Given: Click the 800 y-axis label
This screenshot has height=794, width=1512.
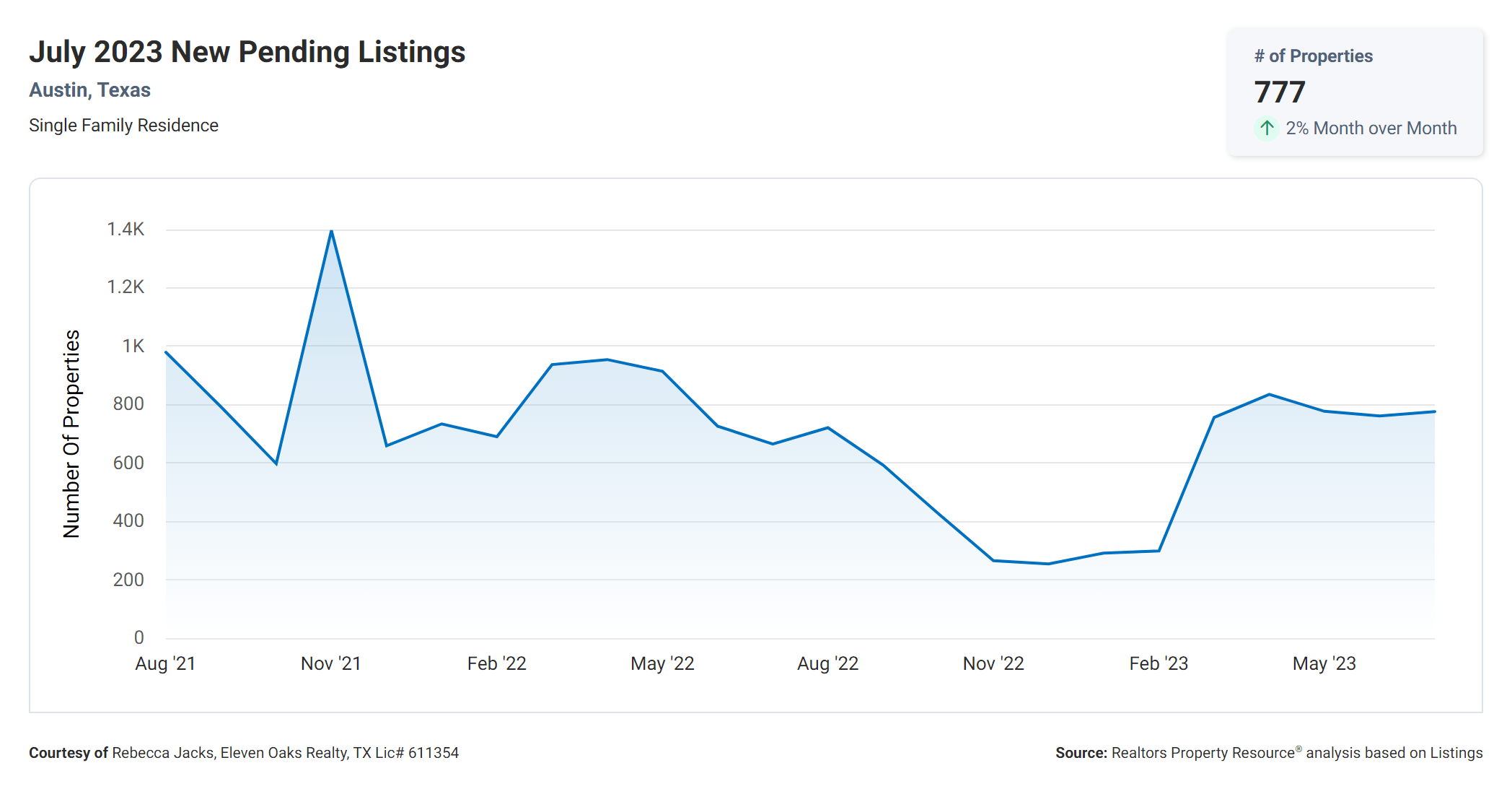Looking at the screenshot, I should [128, 404].
